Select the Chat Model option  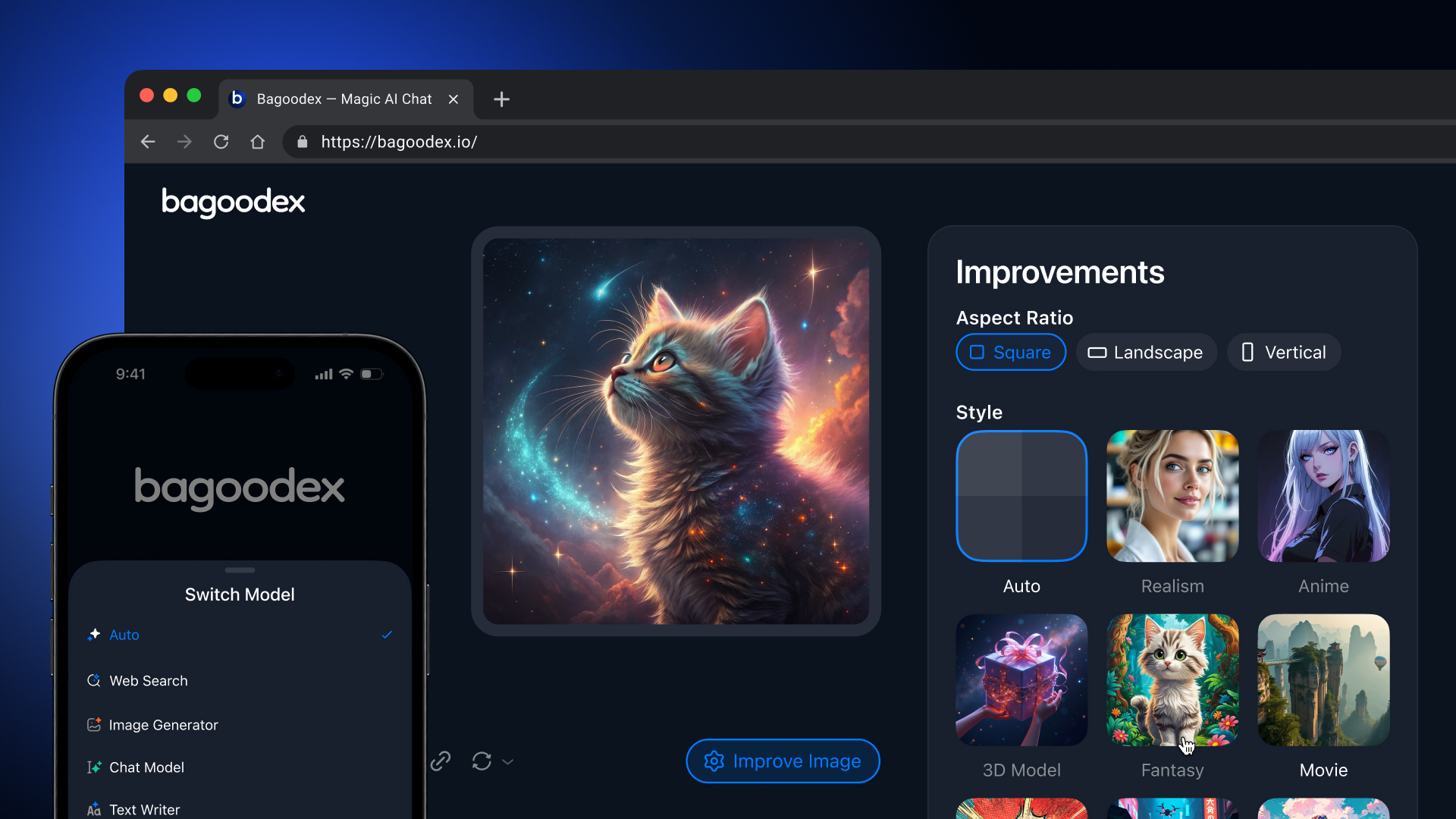tap(146, 767)
